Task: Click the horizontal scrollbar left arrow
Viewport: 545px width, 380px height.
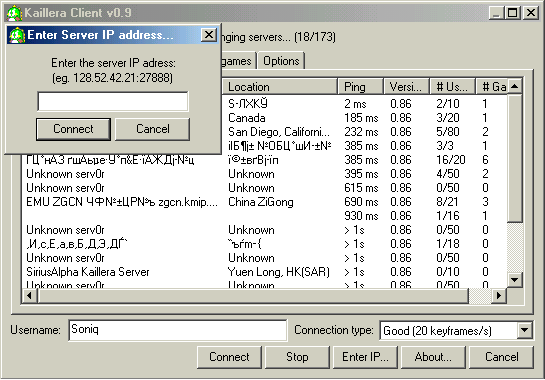Action: tap(30, 296)
